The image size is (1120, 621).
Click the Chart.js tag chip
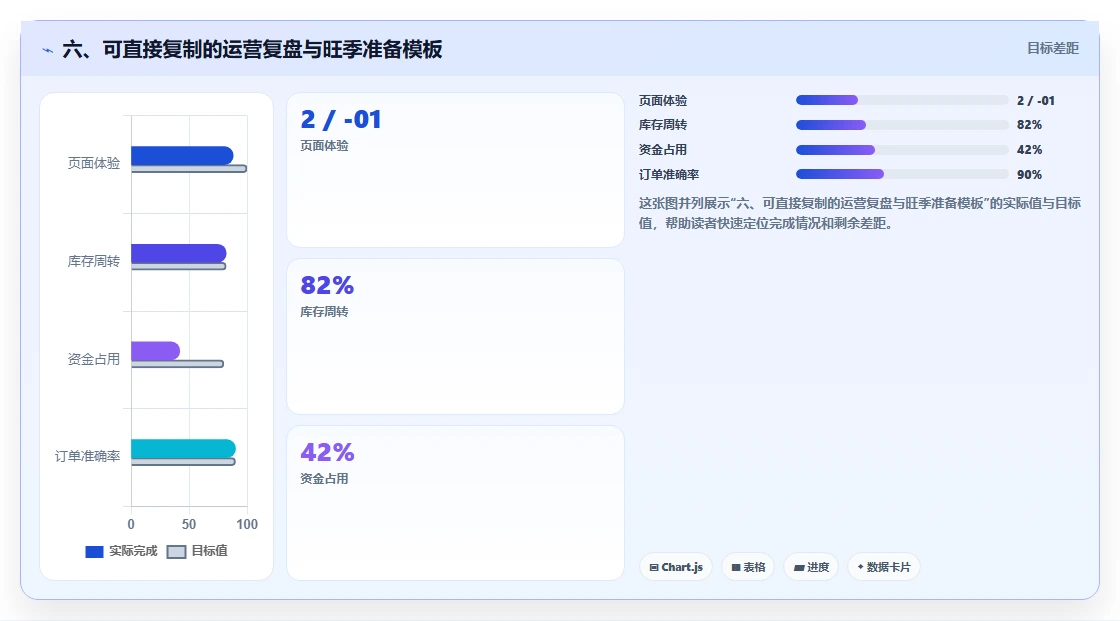(x=676, y=567)
